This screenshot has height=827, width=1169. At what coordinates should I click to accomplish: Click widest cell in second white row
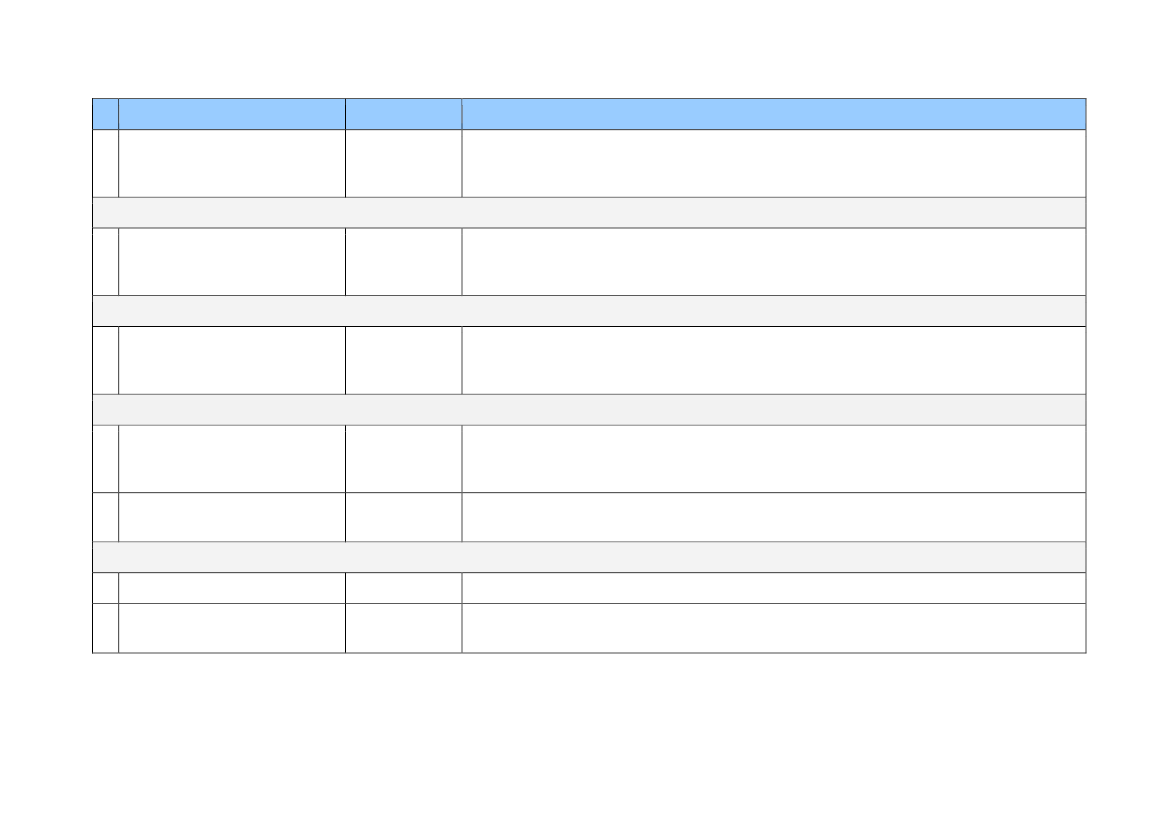pyautogui.click(x=773, y=262)
